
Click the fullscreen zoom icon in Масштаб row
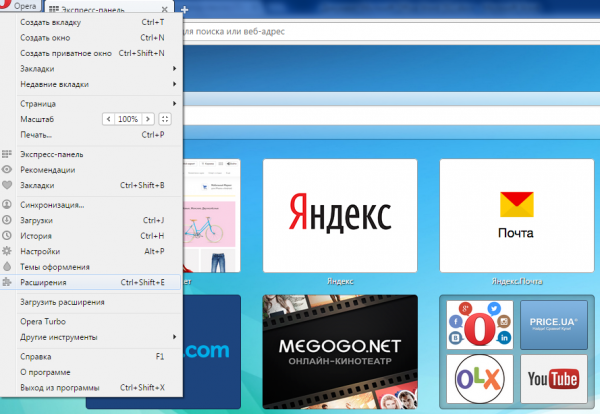(x=165, y=119)
